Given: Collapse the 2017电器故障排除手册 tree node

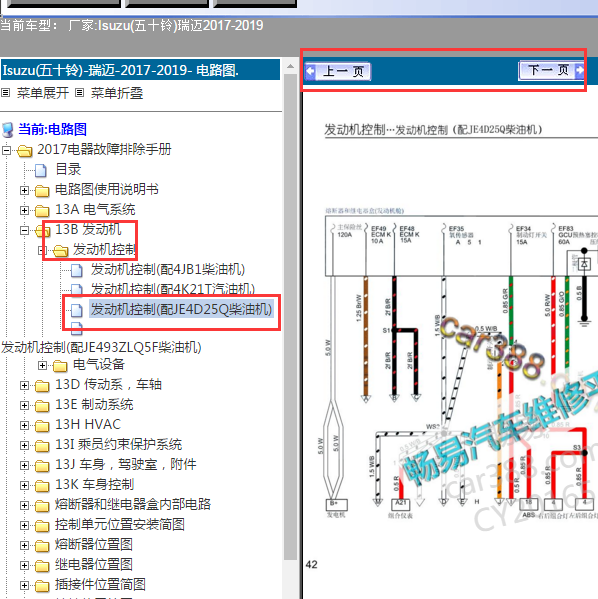Looking at the screenshot, I should coord(6,150).
